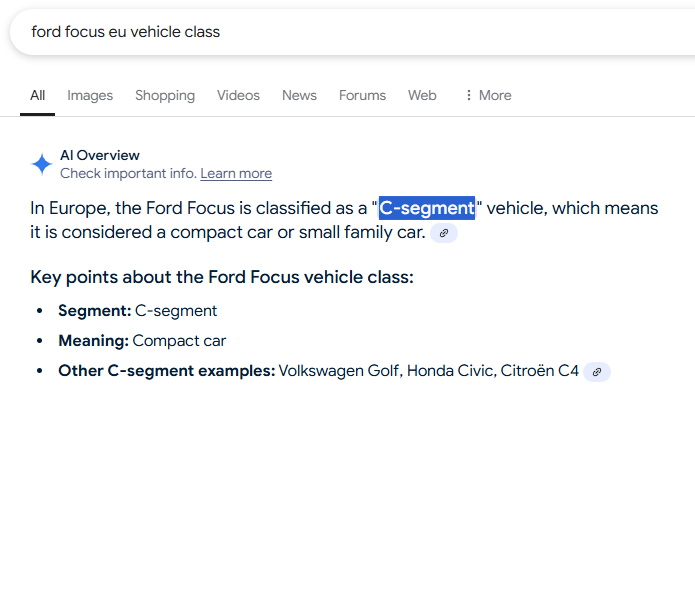
Task: Click 'Check important info.' text
Action: tap(129, 173)
